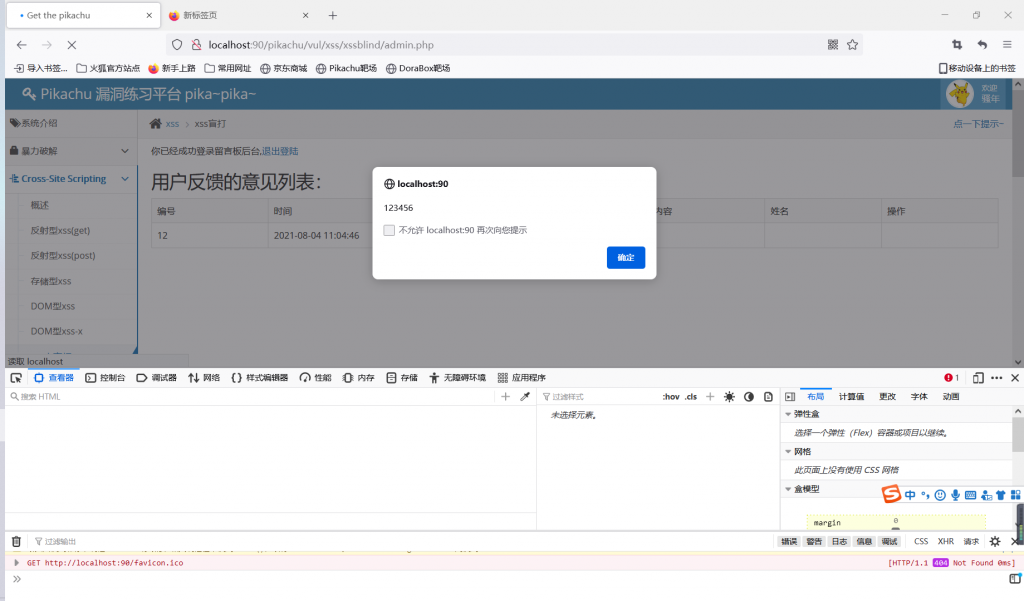
Task: Check the box to block further localhost prompts
Action: pos(389,230)
